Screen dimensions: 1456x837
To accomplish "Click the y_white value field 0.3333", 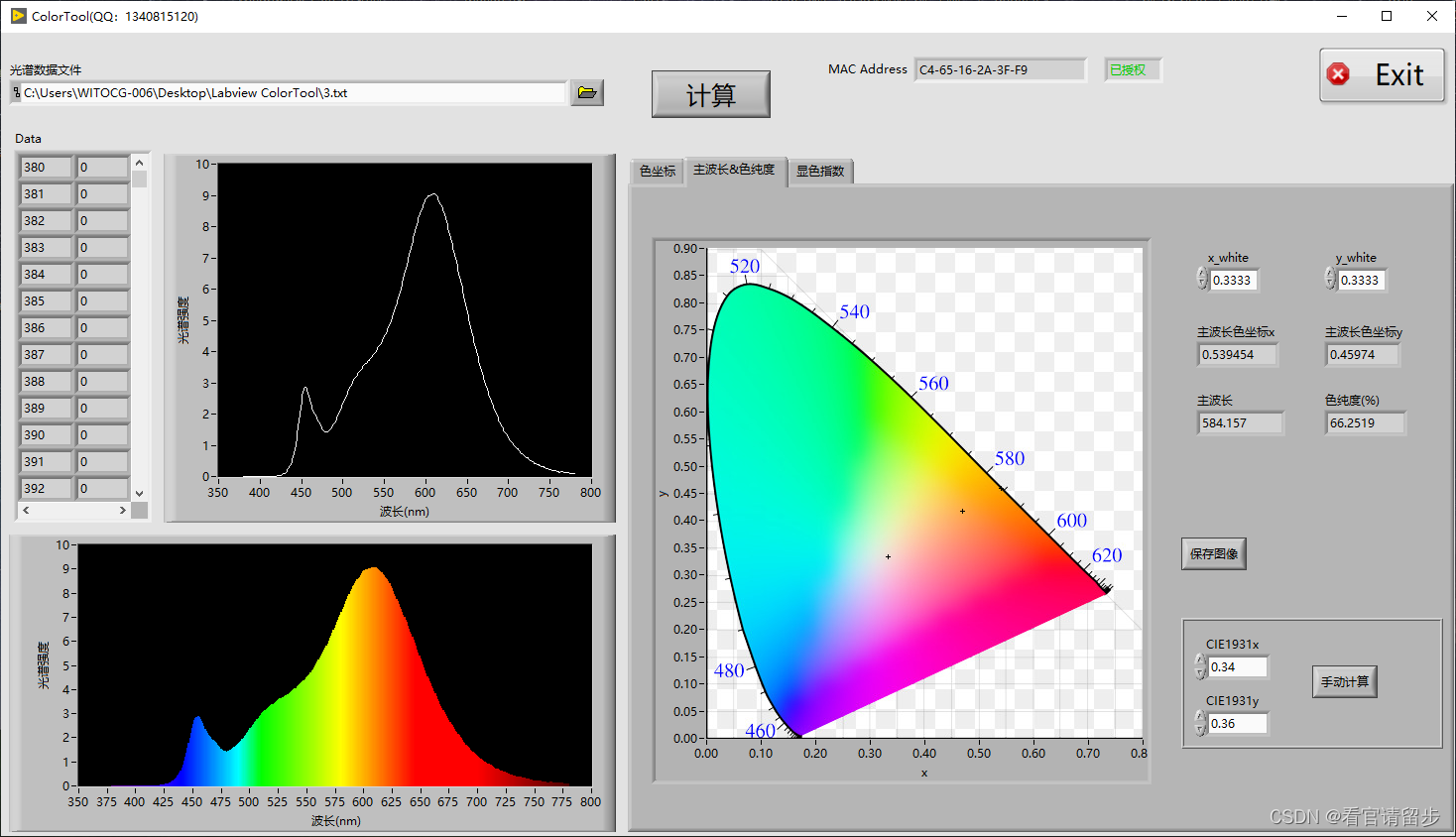I will tap(1361, 281).
